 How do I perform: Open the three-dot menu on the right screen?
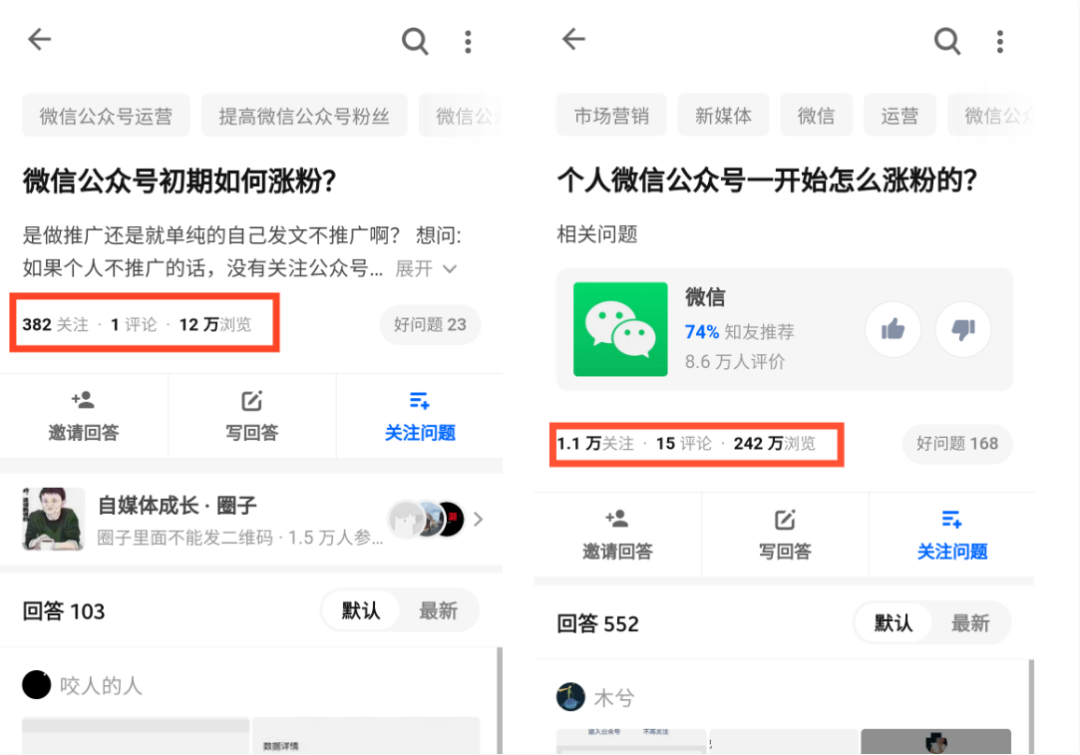point(999,41)
